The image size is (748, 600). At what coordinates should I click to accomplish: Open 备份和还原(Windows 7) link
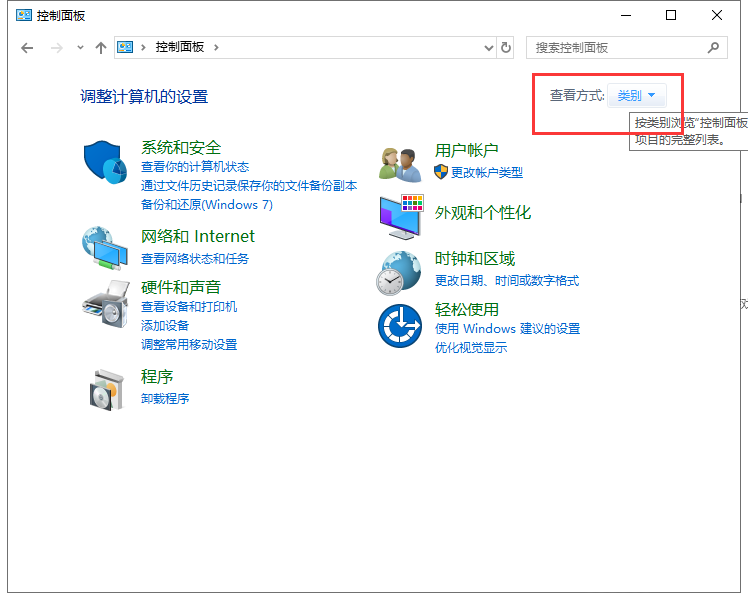point(207,205)
